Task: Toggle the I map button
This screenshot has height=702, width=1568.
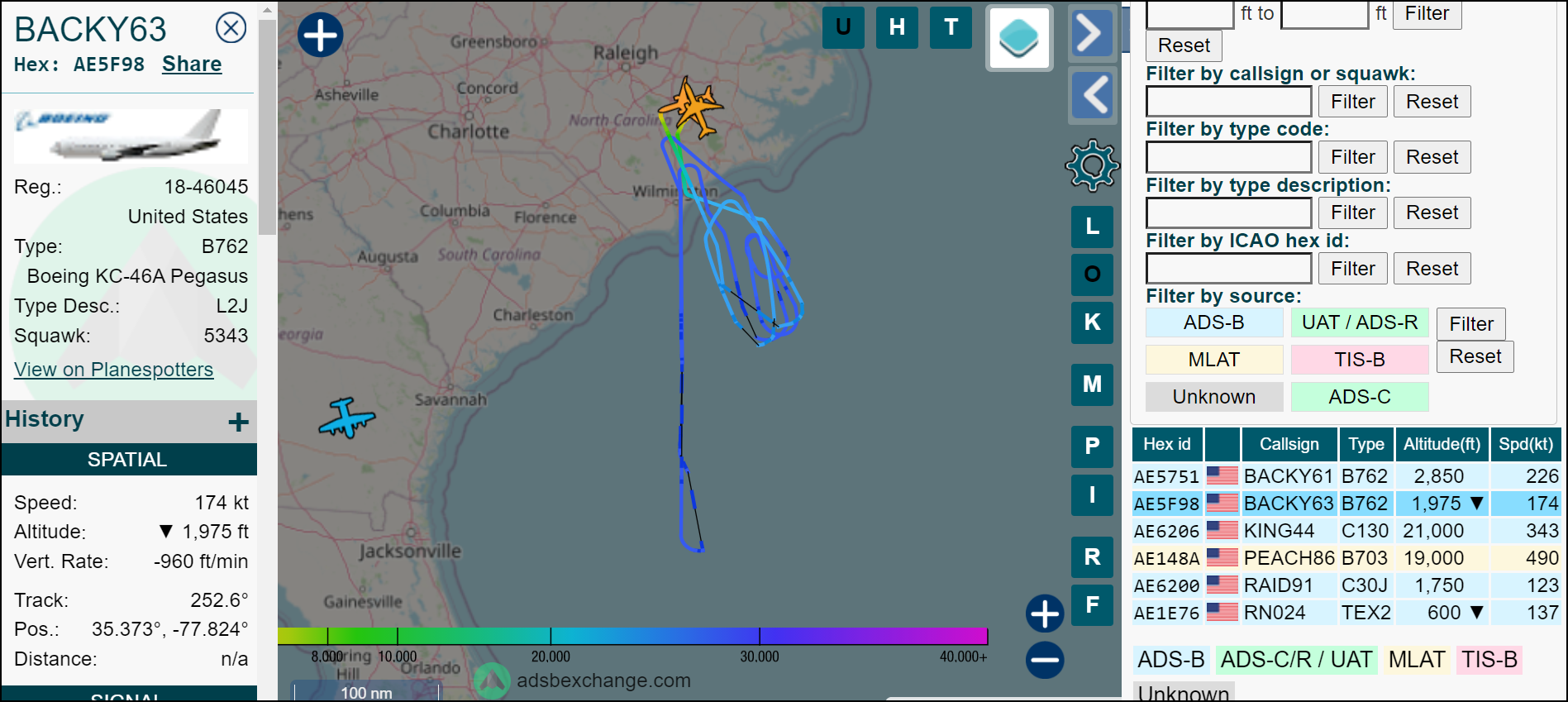Action: point(1092,495)
